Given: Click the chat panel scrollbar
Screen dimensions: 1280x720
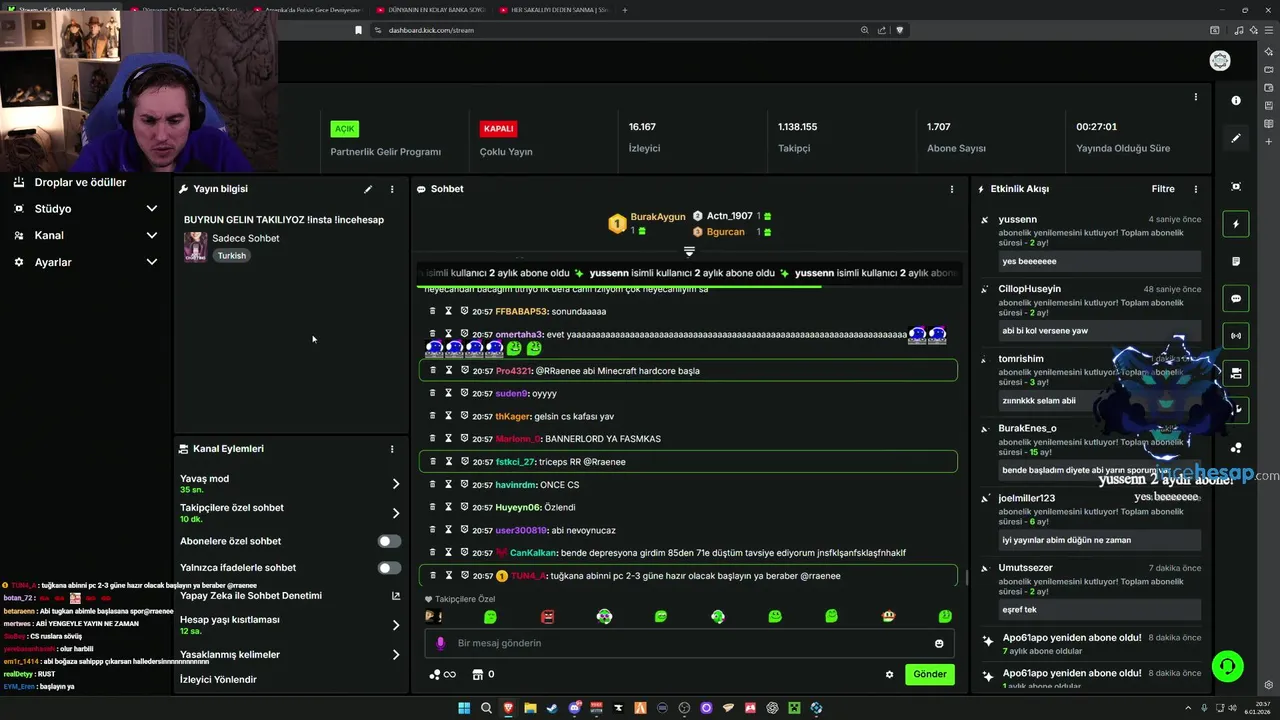Looking at the screenshot, I should (965, 577).
